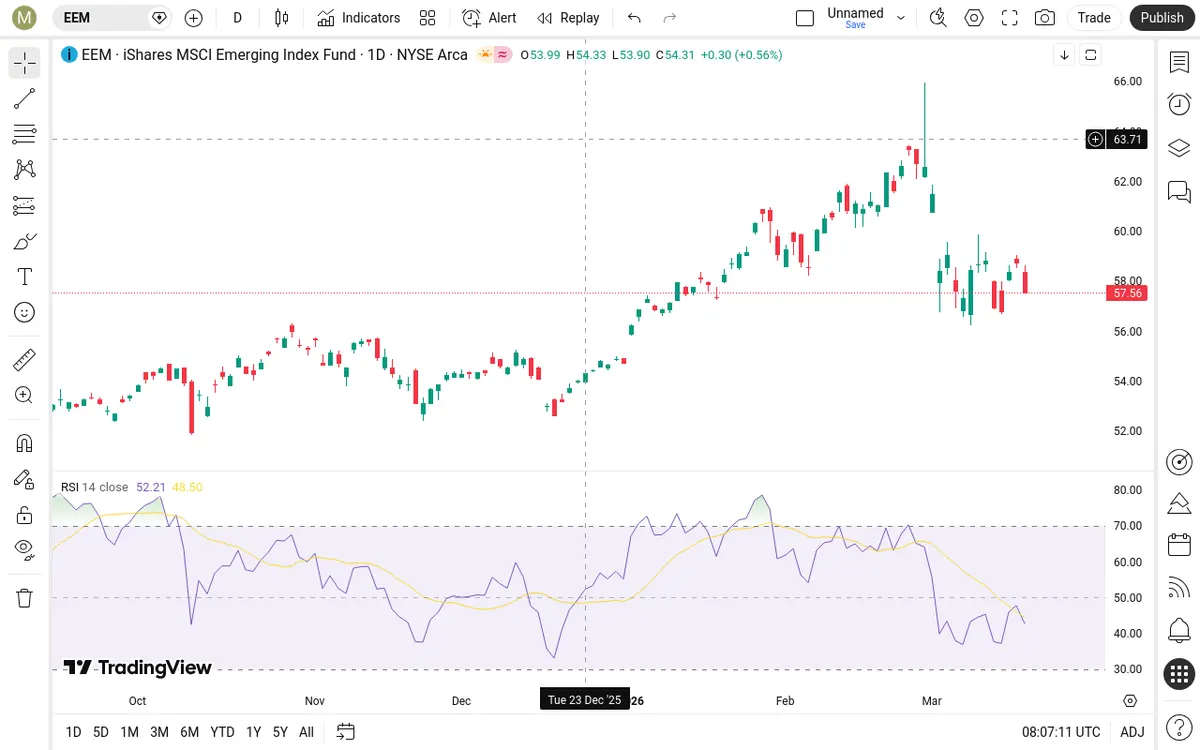Maximize the main chart pane
The width and height of the screenshot is (1200, 750).
[1091, 55]
